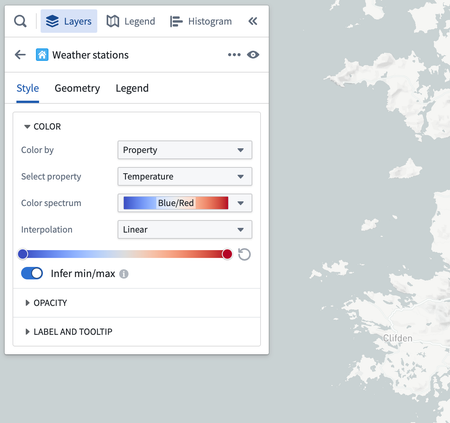Collapse the panel with double chevron icon
Screen dimensions: 450x423
pos(253,21)
